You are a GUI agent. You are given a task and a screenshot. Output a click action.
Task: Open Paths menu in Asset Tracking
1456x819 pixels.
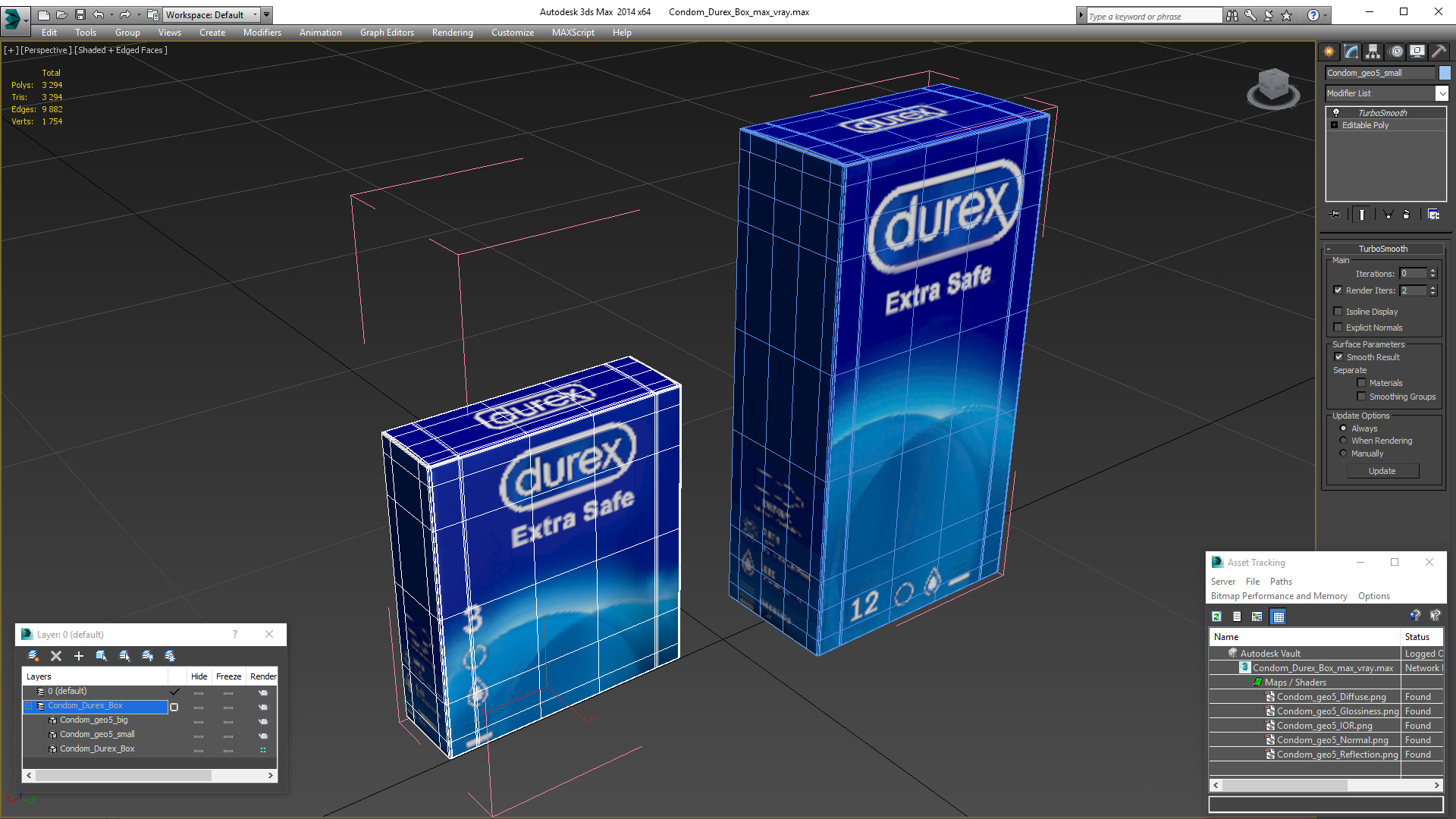click(1281, 582)
